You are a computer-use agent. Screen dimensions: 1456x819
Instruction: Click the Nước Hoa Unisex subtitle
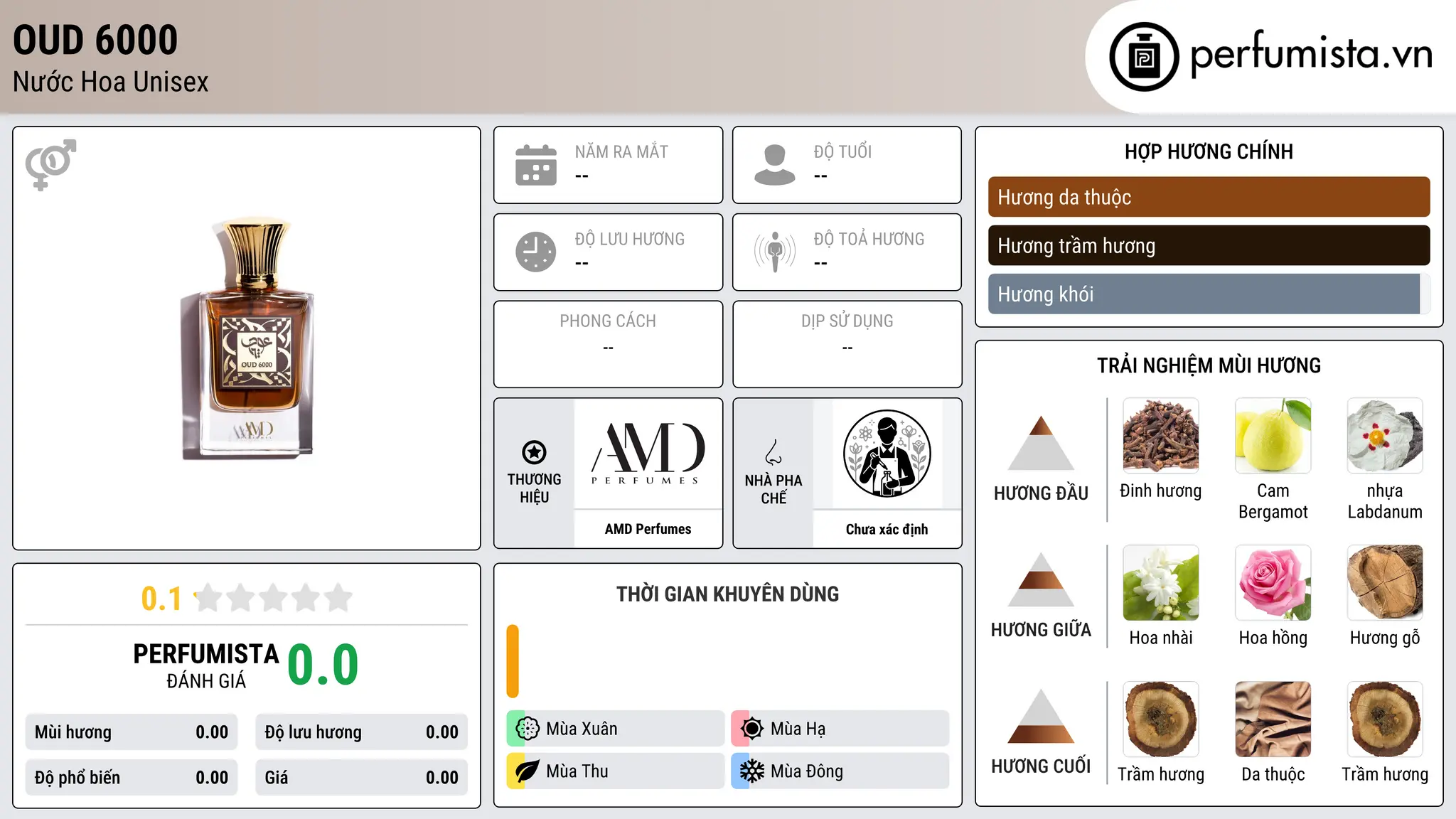click(x=111, y=82)
